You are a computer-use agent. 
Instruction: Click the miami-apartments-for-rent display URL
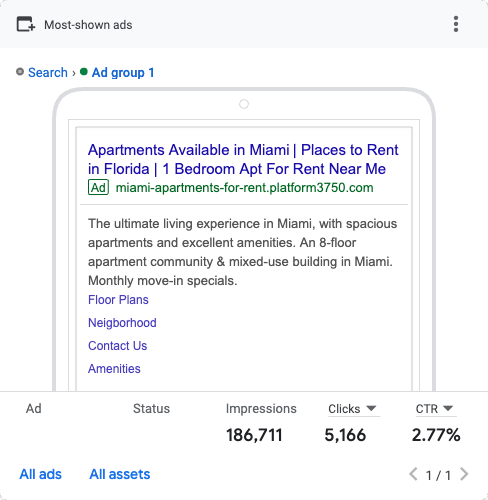point(244,188)
